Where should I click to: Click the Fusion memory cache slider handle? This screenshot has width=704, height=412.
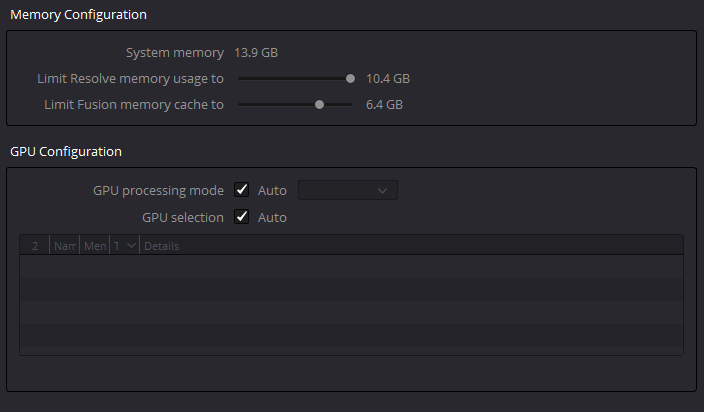click(319, 104)
